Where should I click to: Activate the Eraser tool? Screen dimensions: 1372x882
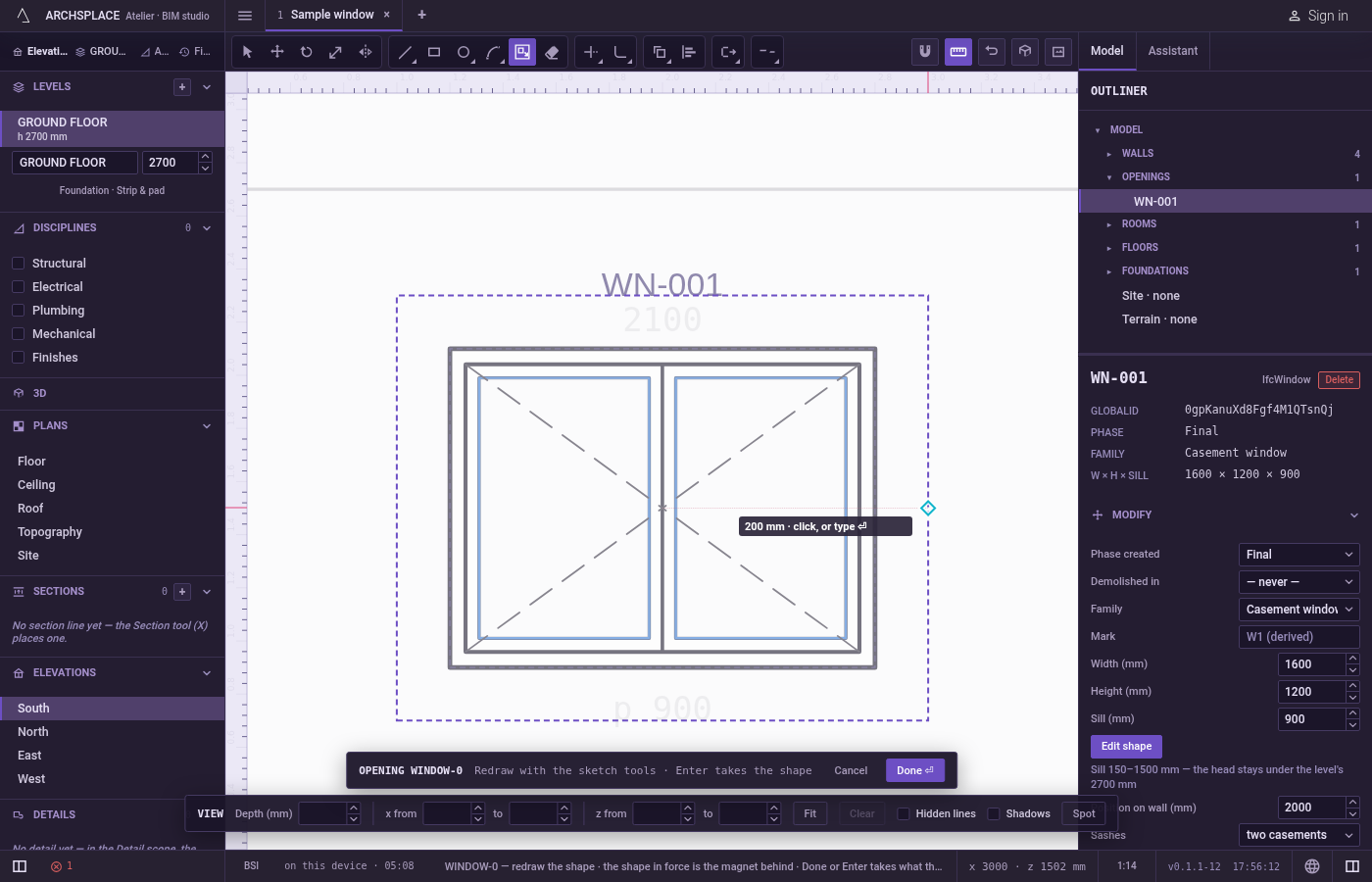[x=552, y=52]
